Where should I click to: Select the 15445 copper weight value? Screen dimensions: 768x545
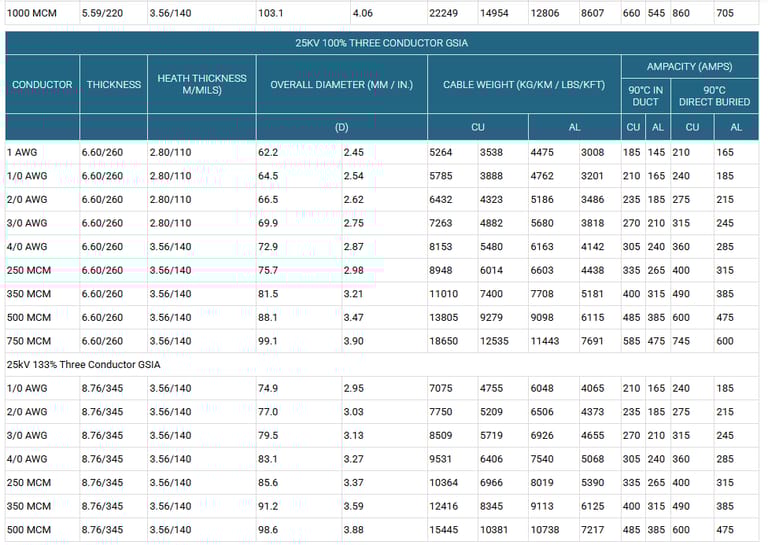[x=444, y=530]
